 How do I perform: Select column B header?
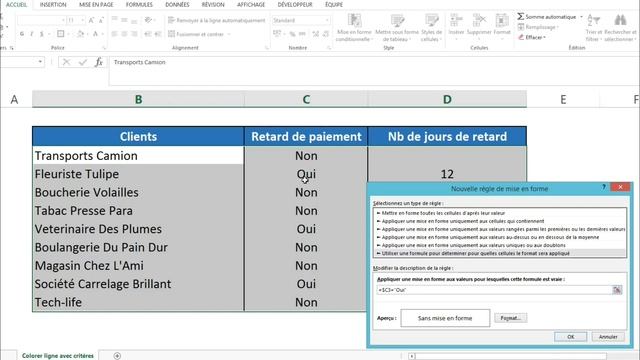[138, 99]
